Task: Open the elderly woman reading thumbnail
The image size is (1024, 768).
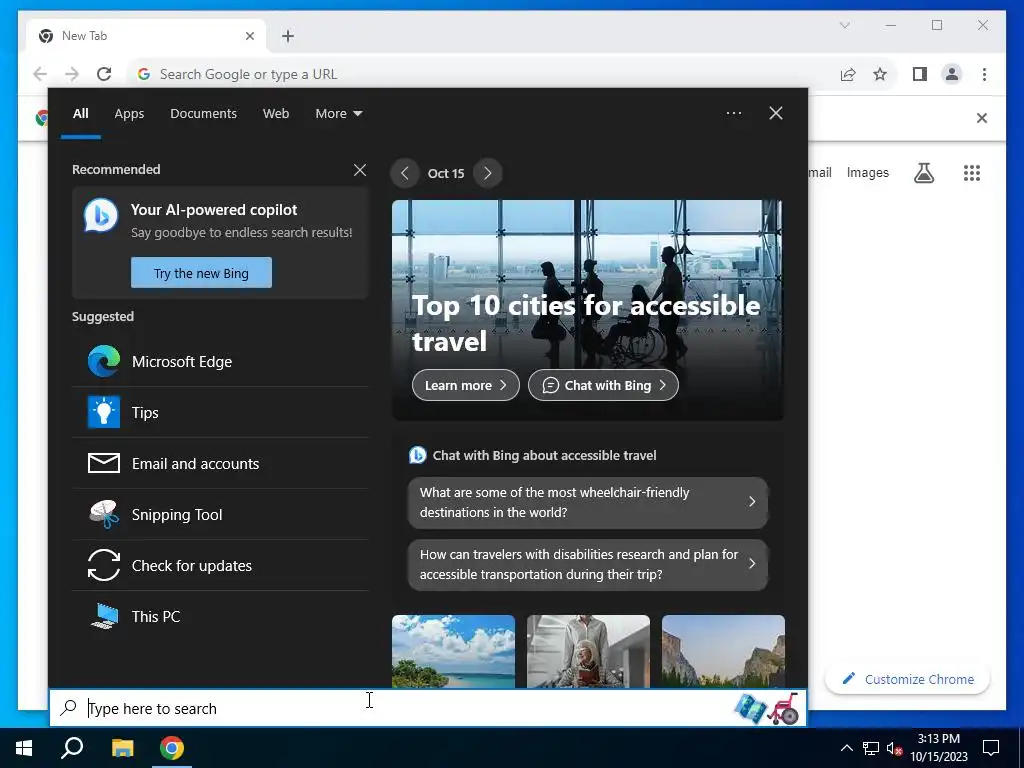Action: pyautogui.click(x=588, y=651)
